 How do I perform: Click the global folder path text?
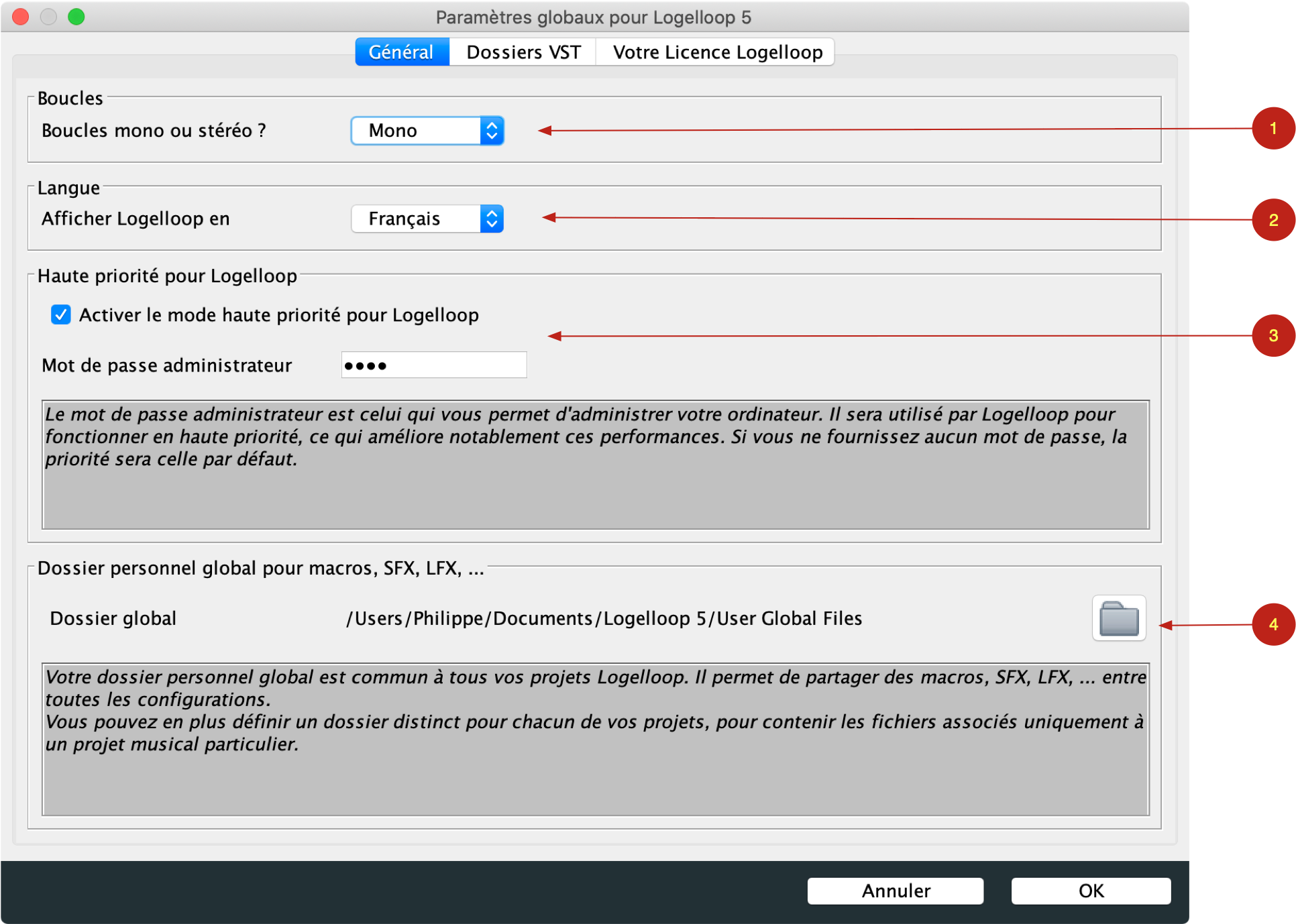coord(604,618)
